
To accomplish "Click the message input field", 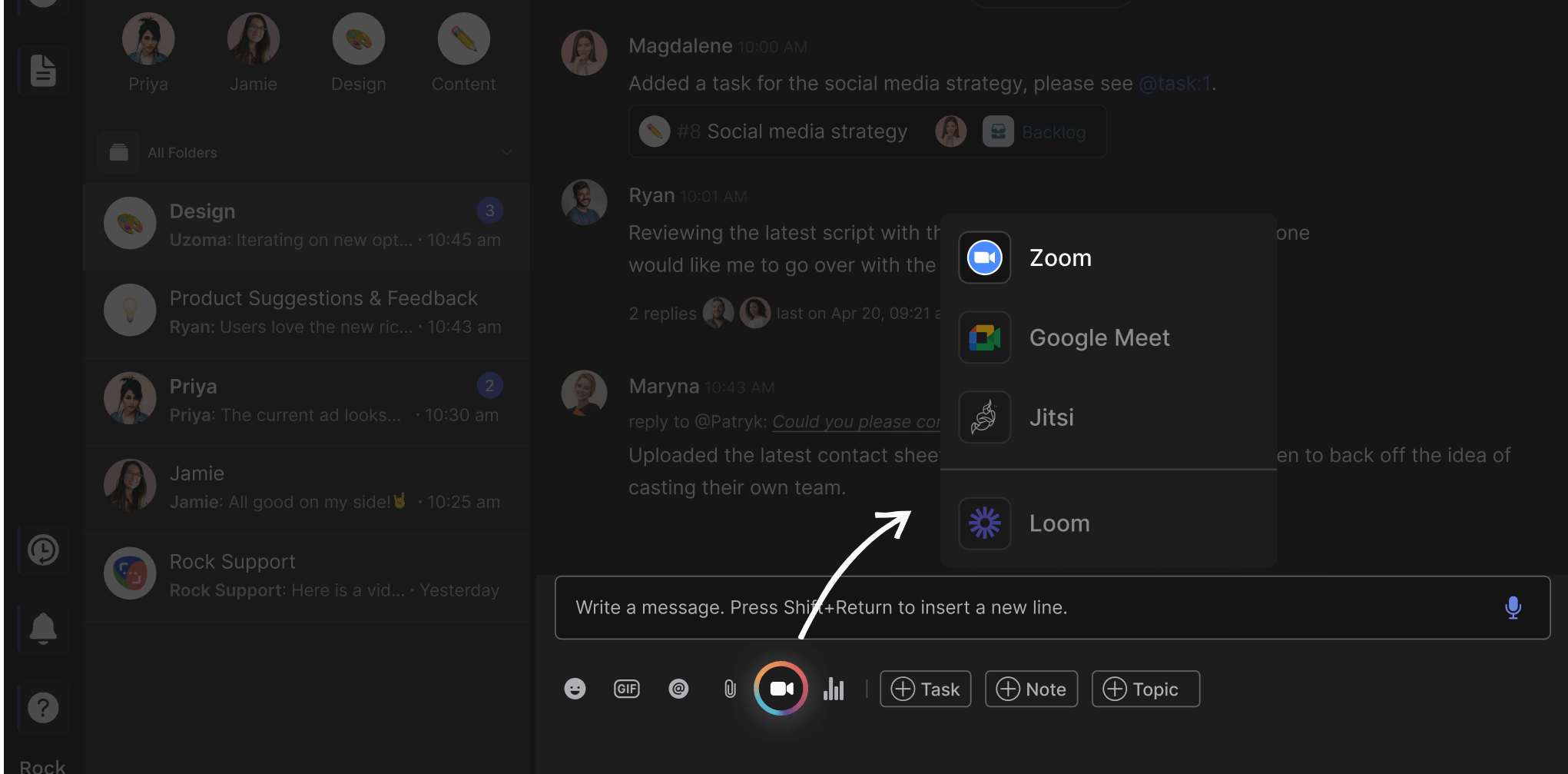I will tap(999, 607).
